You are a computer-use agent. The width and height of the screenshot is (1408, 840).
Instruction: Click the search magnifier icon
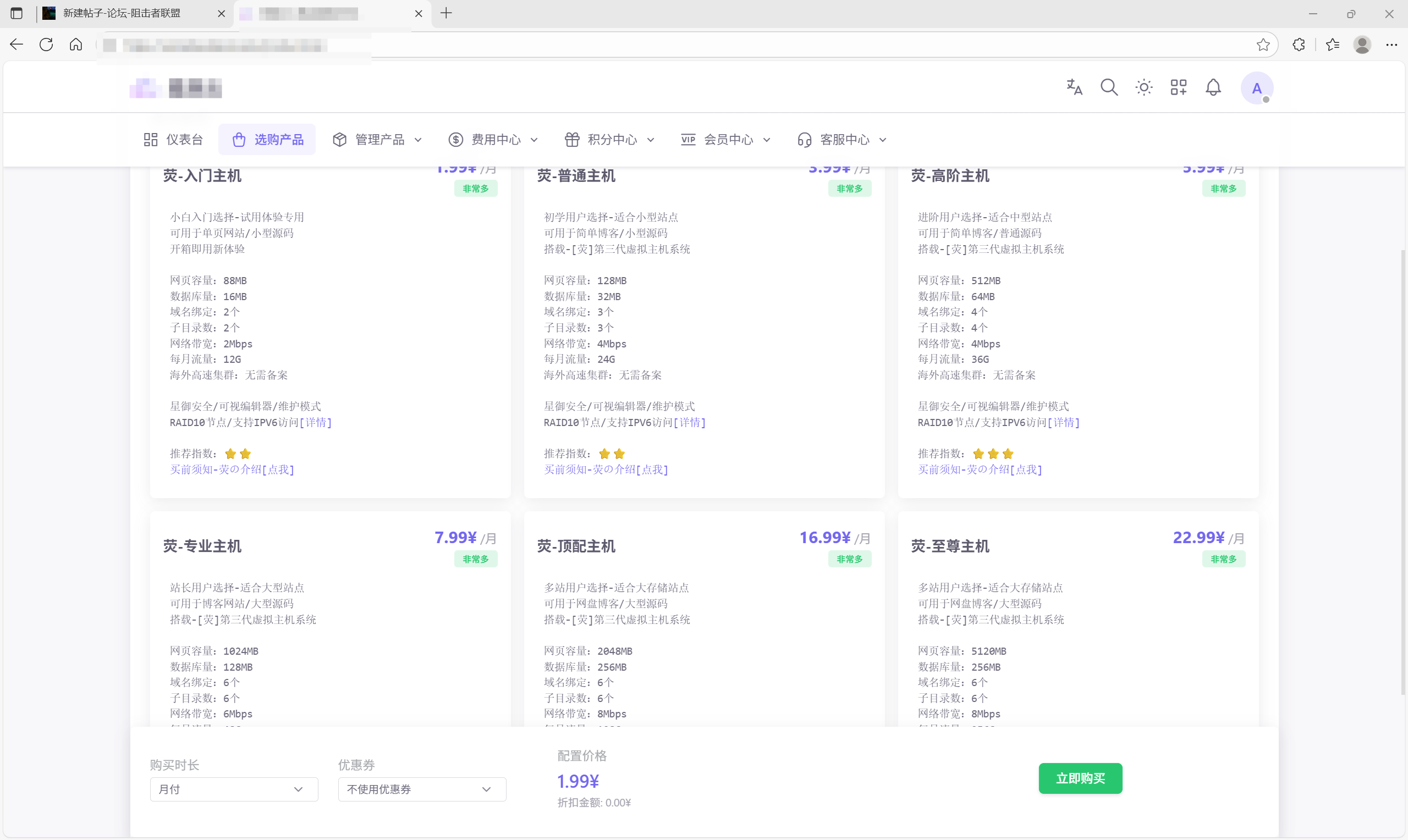coord(1109,87)
